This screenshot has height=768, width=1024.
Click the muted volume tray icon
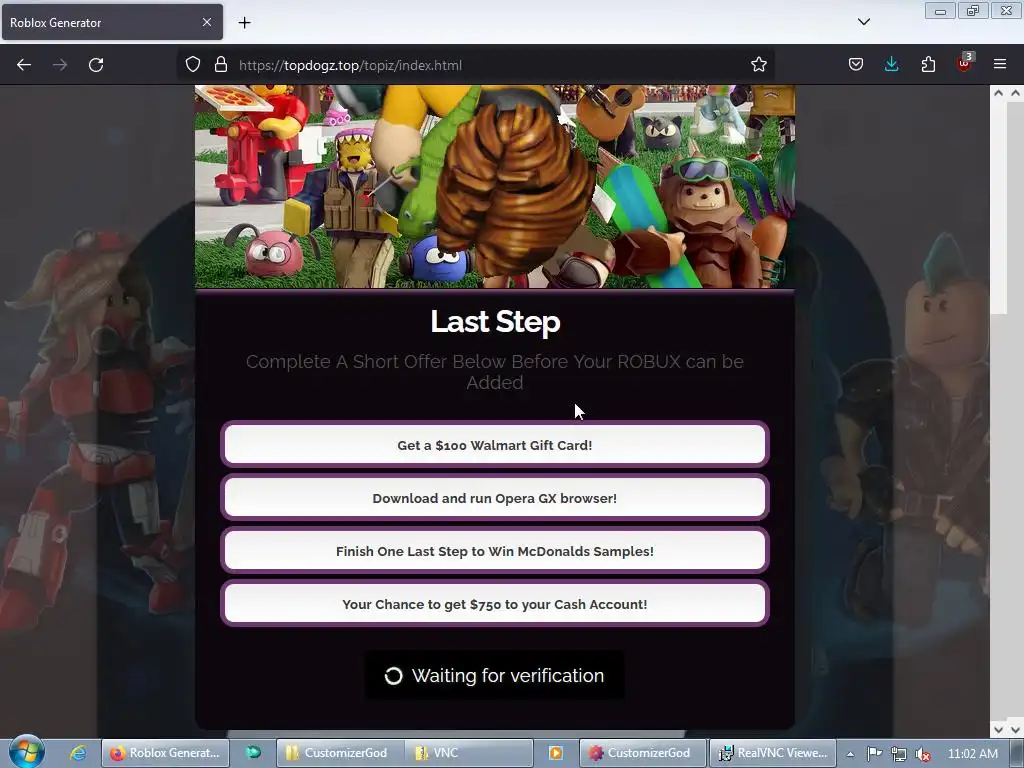point(923,754)
